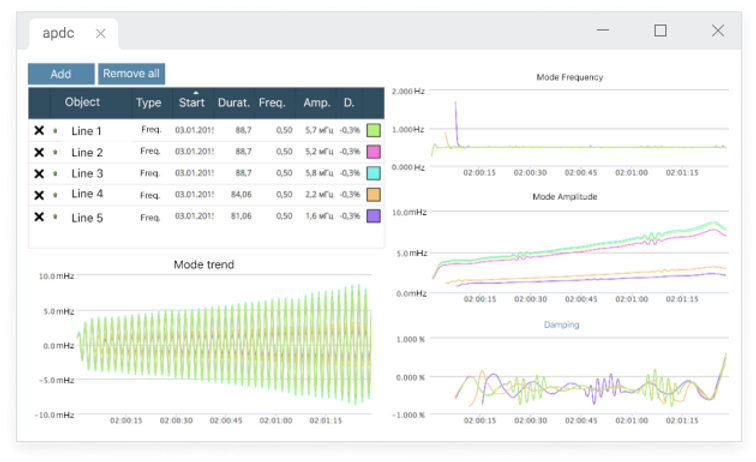Click the 5,8 amplitude value of Line 3

click(x=319, y=173)
